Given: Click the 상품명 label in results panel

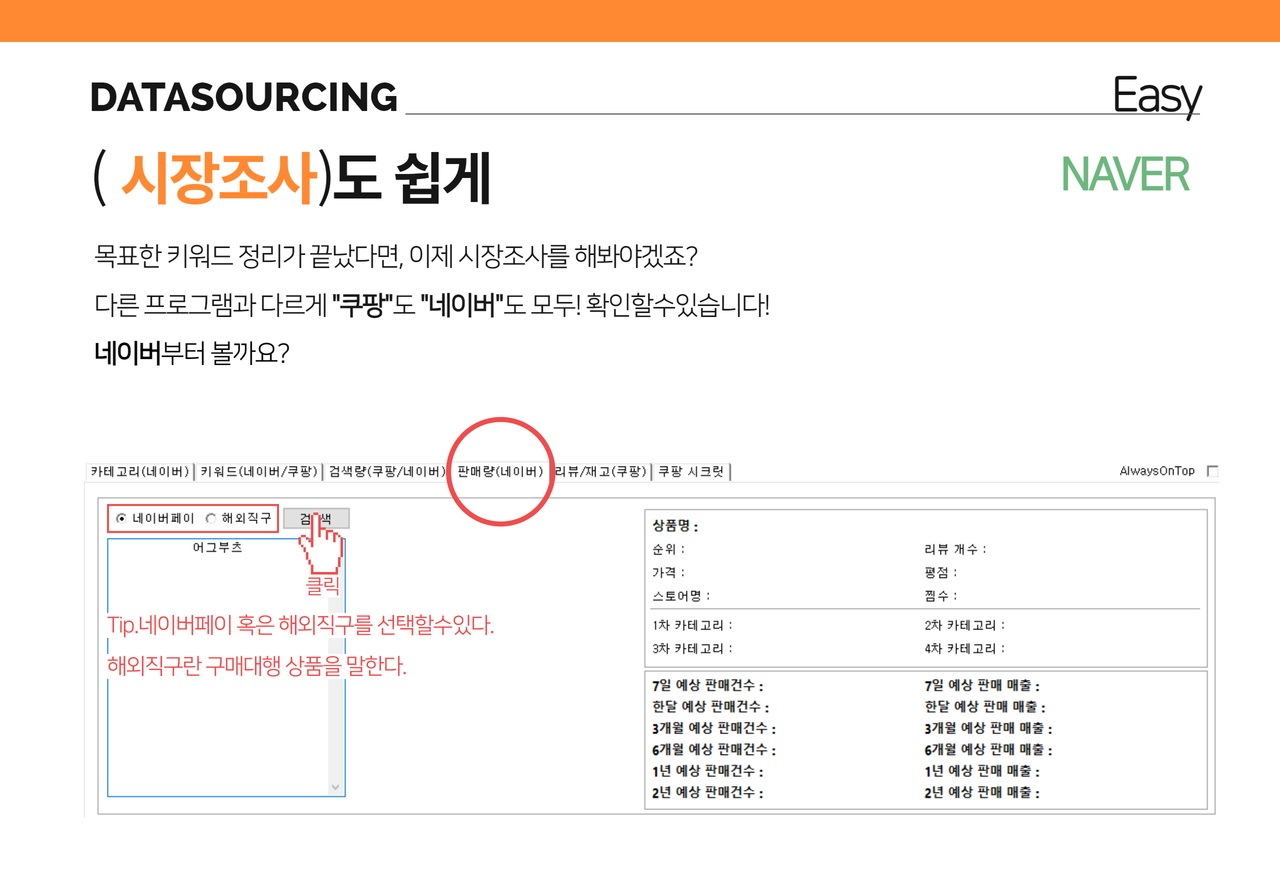Looking at the screenshot, I should pyautogui.click(x=675, y=526).
